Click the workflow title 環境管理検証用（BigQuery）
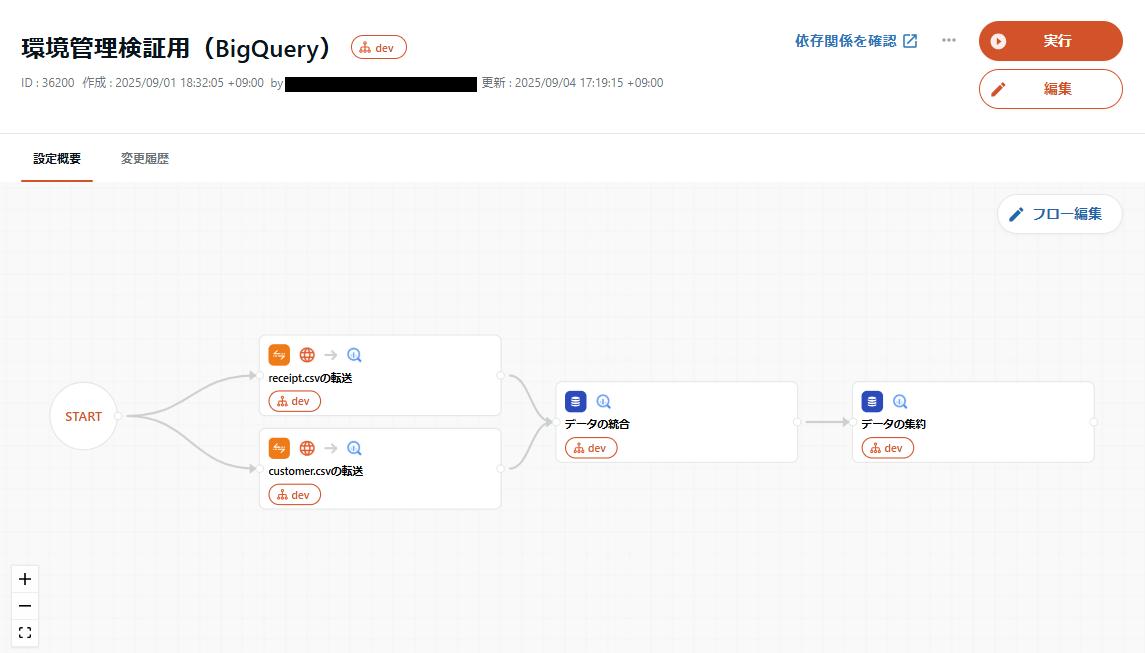This screenshot has height=653, width=1145. point(179,48)
